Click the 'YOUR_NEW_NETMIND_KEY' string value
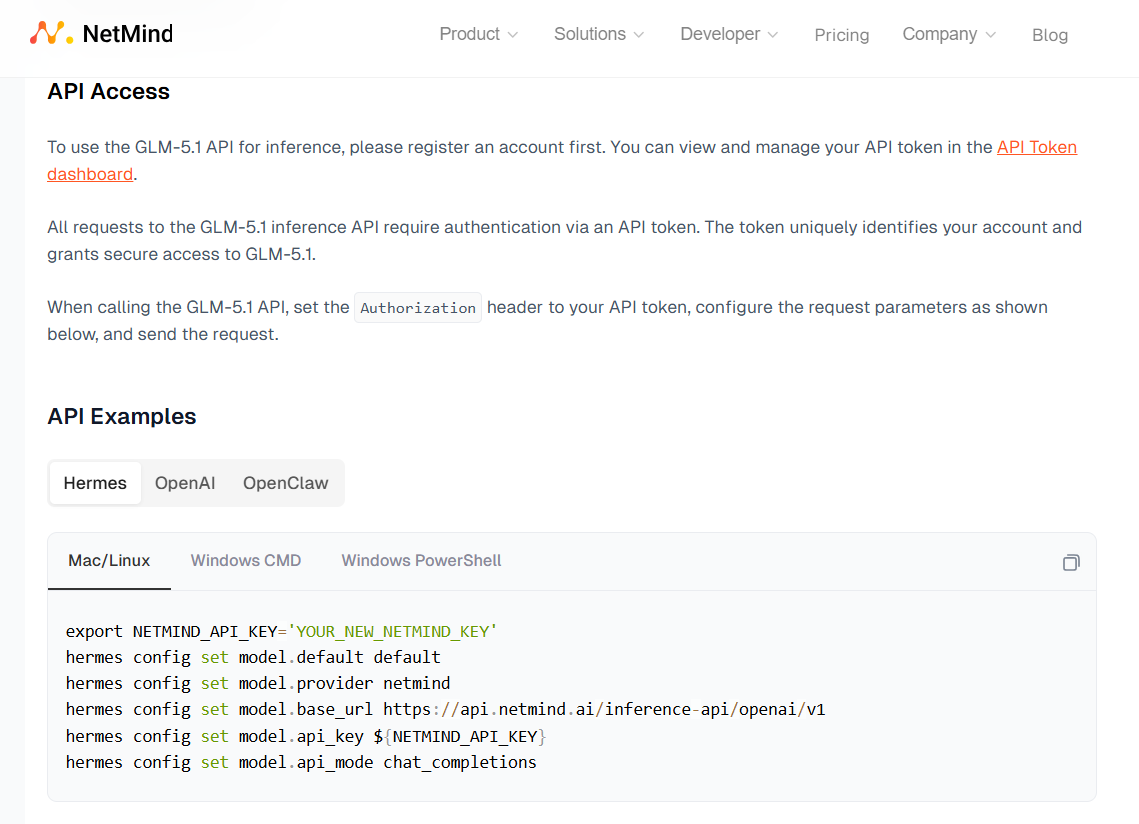1139x824 pixels. tap(392, 631)
